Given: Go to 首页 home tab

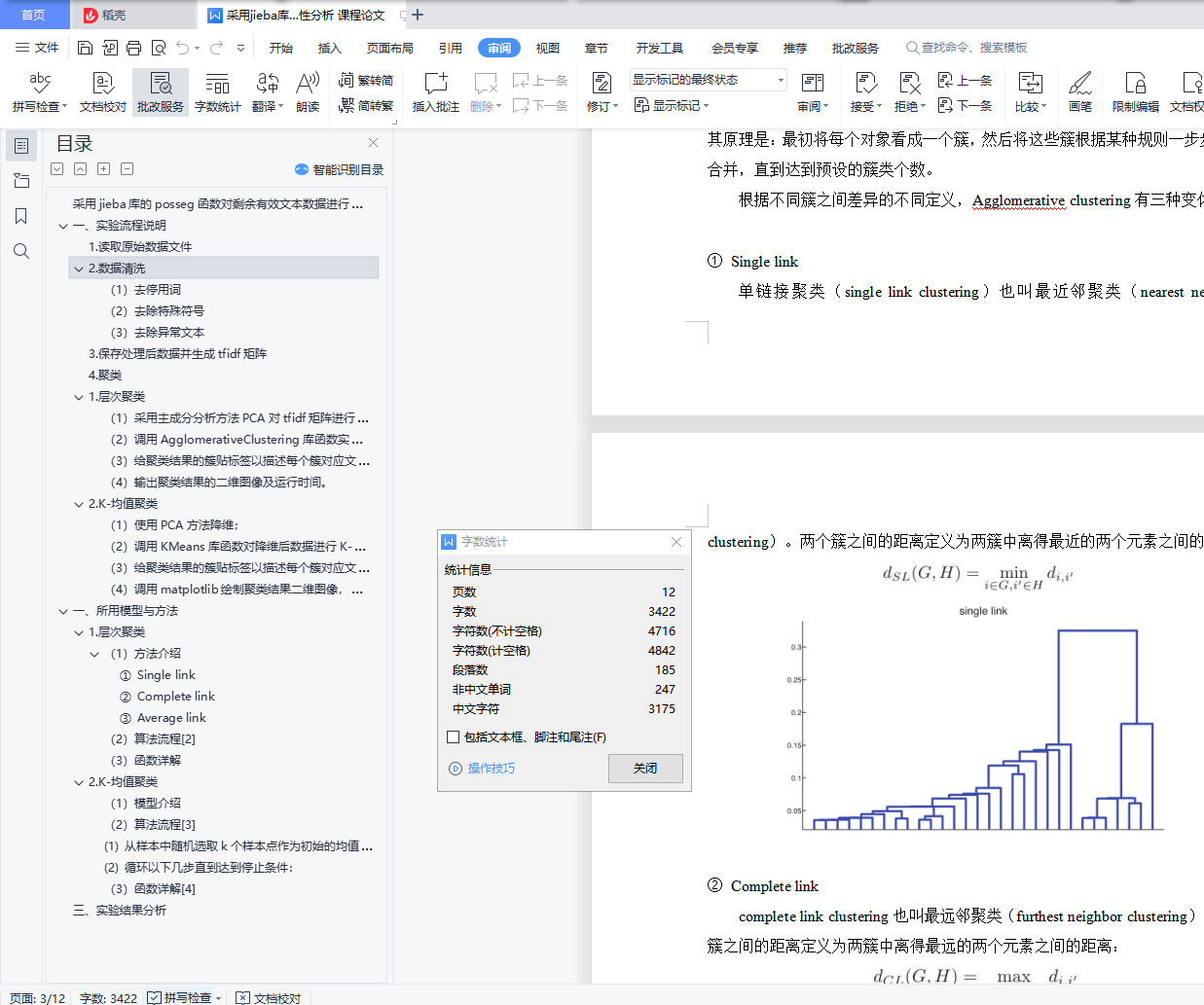Looking at the screenshot, I should (33, 15).
